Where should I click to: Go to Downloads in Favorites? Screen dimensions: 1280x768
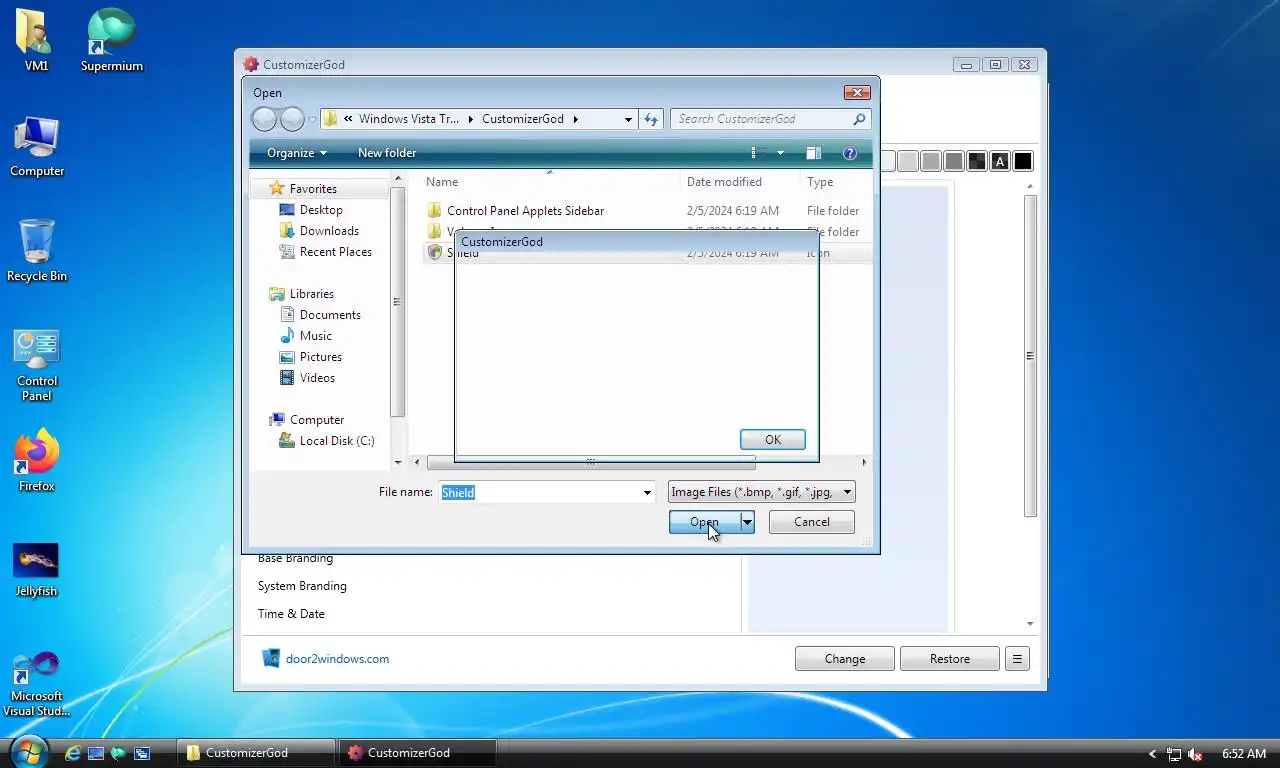pos(329,231)
